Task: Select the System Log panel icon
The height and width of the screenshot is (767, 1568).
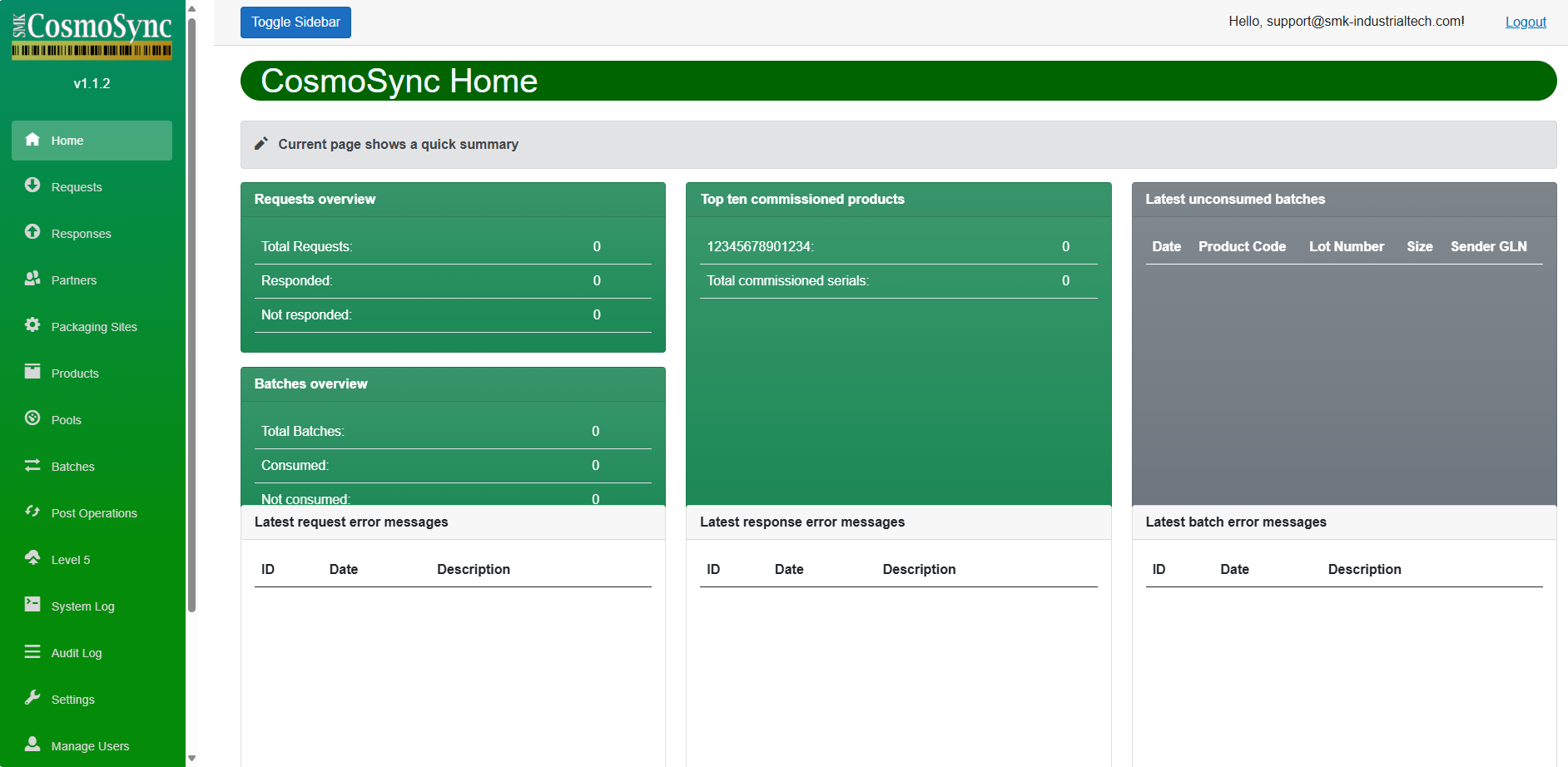Action: click(32, 606)
